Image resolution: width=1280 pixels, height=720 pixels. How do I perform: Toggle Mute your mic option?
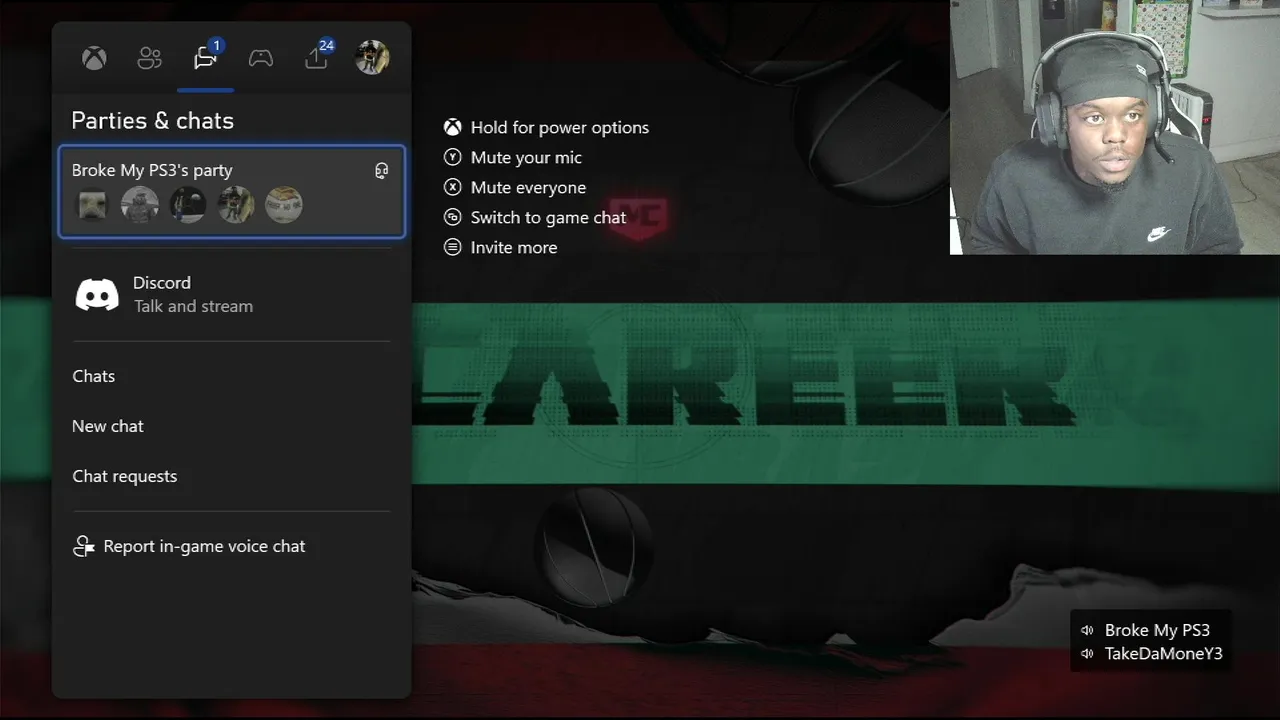click(513, 157)
